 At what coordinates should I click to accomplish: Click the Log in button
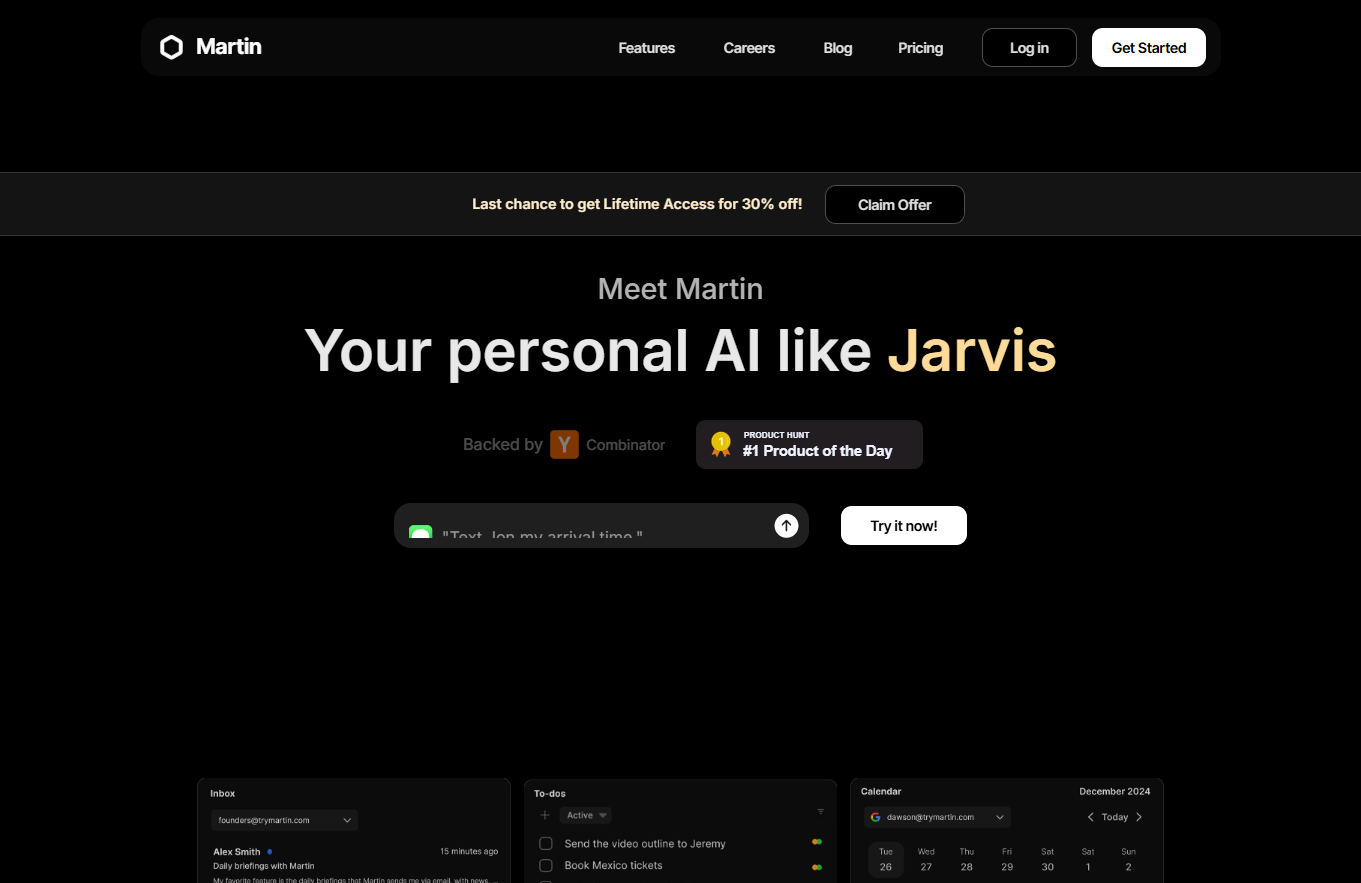[x=1029, y=48]
